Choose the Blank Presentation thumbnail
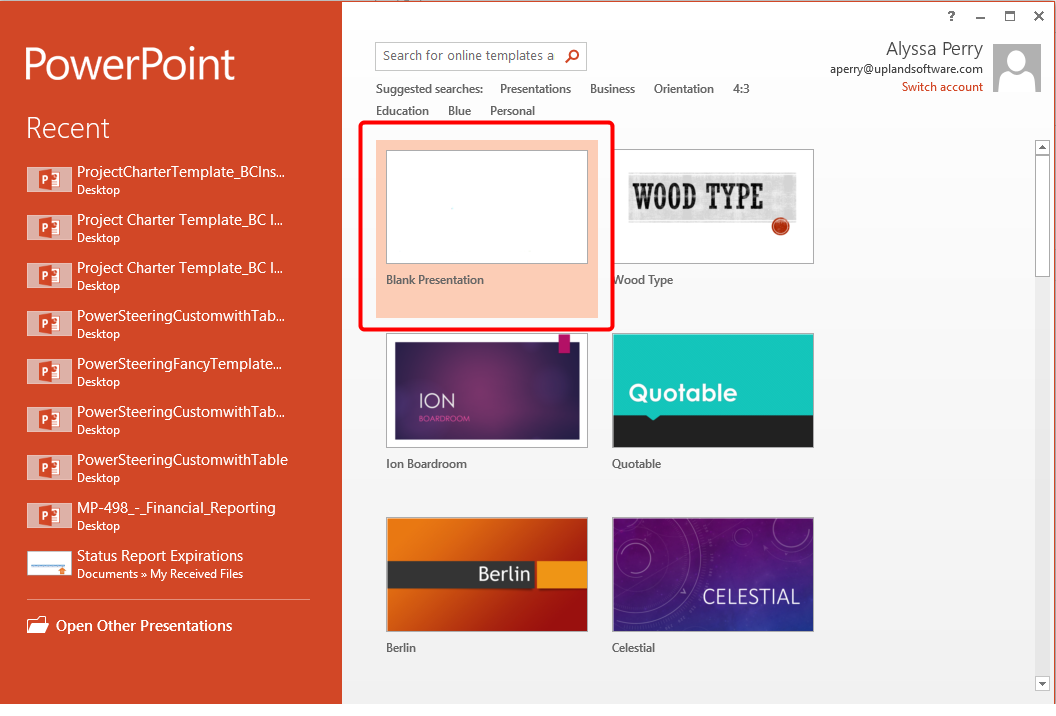The height and width of the screenshot is (716, 1056). (x=487, y=207)
